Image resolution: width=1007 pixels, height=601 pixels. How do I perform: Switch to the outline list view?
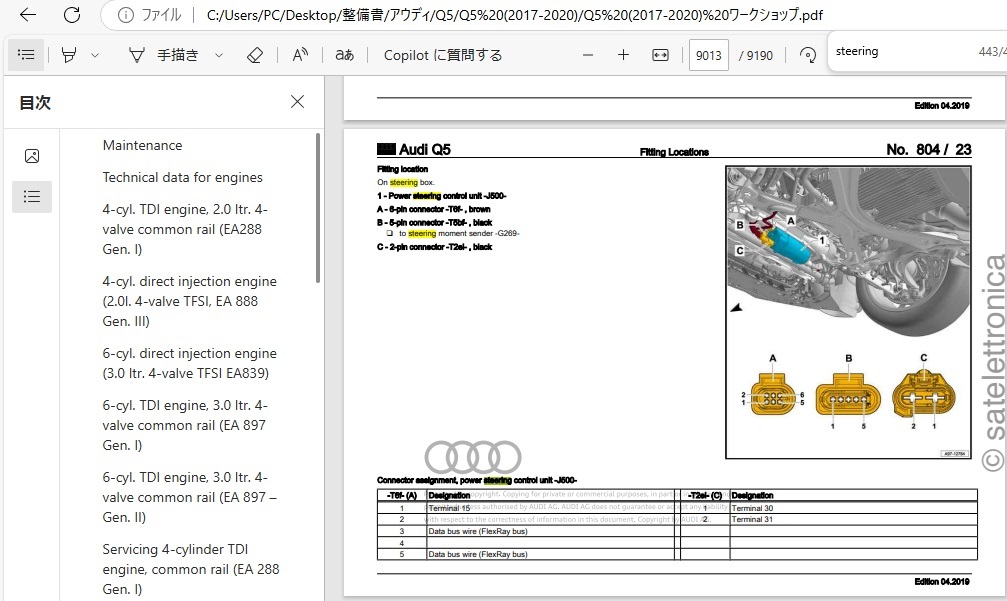click(31, 196)
